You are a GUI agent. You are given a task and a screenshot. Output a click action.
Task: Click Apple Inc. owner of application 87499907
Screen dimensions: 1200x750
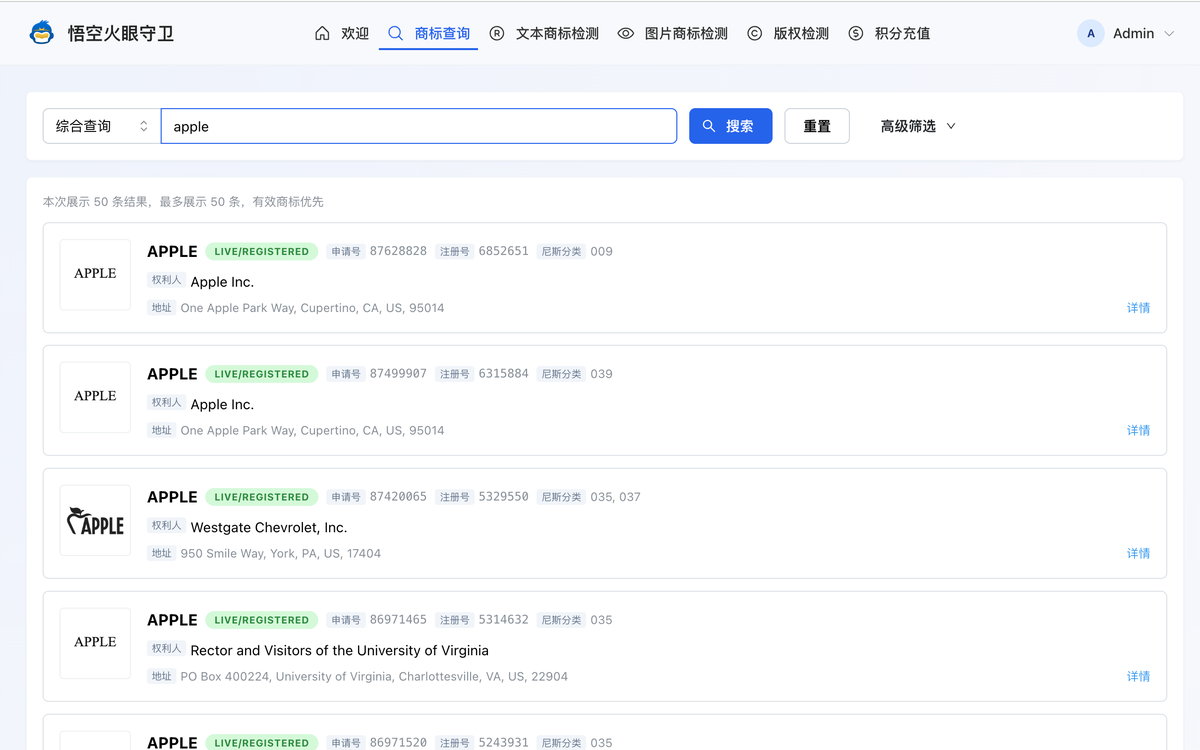pos(222,404)
